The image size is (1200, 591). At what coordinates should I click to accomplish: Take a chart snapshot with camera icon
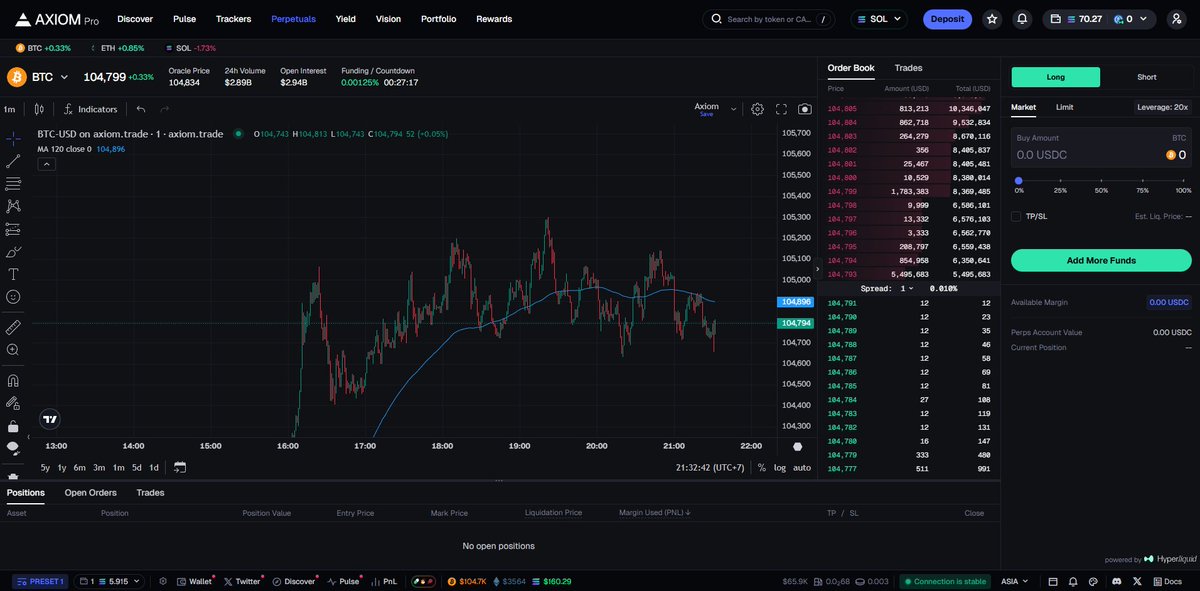coord(804,109)
